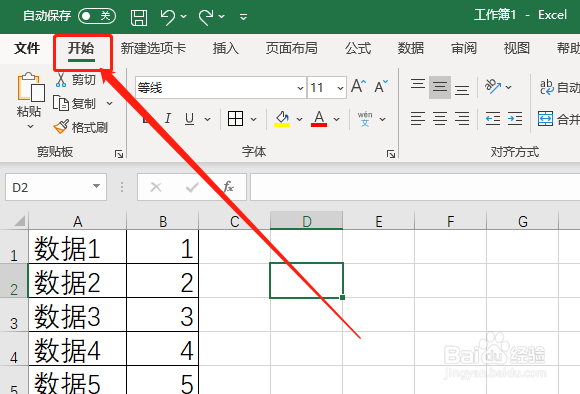The width and height of the screenshot is (580, 394).
Task: Click the 粘贴 paste clipboard icon
Action: (30, 87)
